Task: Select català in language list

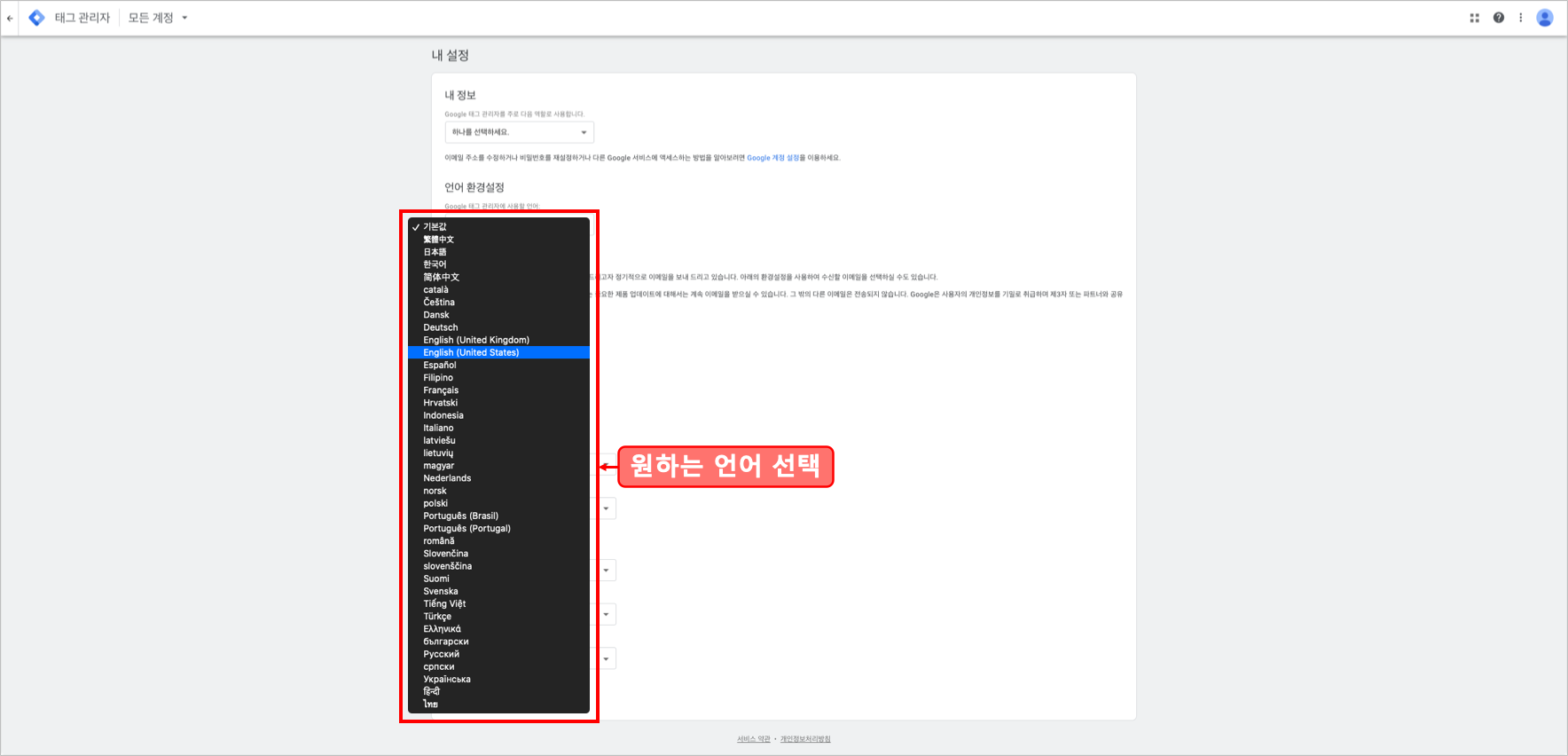Action: point(498,289)
